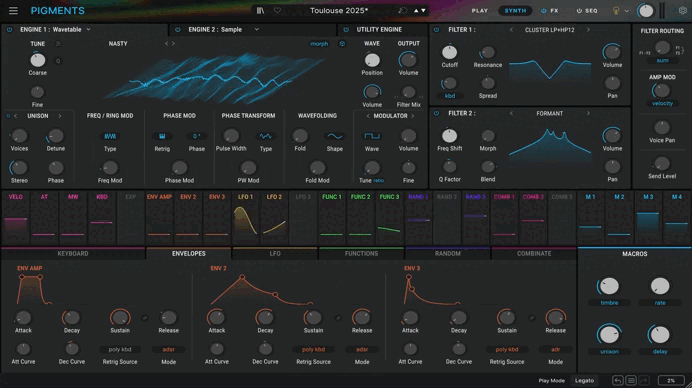Toggle Filter 1 power button

pyautogui.click(x=436, y=30)
